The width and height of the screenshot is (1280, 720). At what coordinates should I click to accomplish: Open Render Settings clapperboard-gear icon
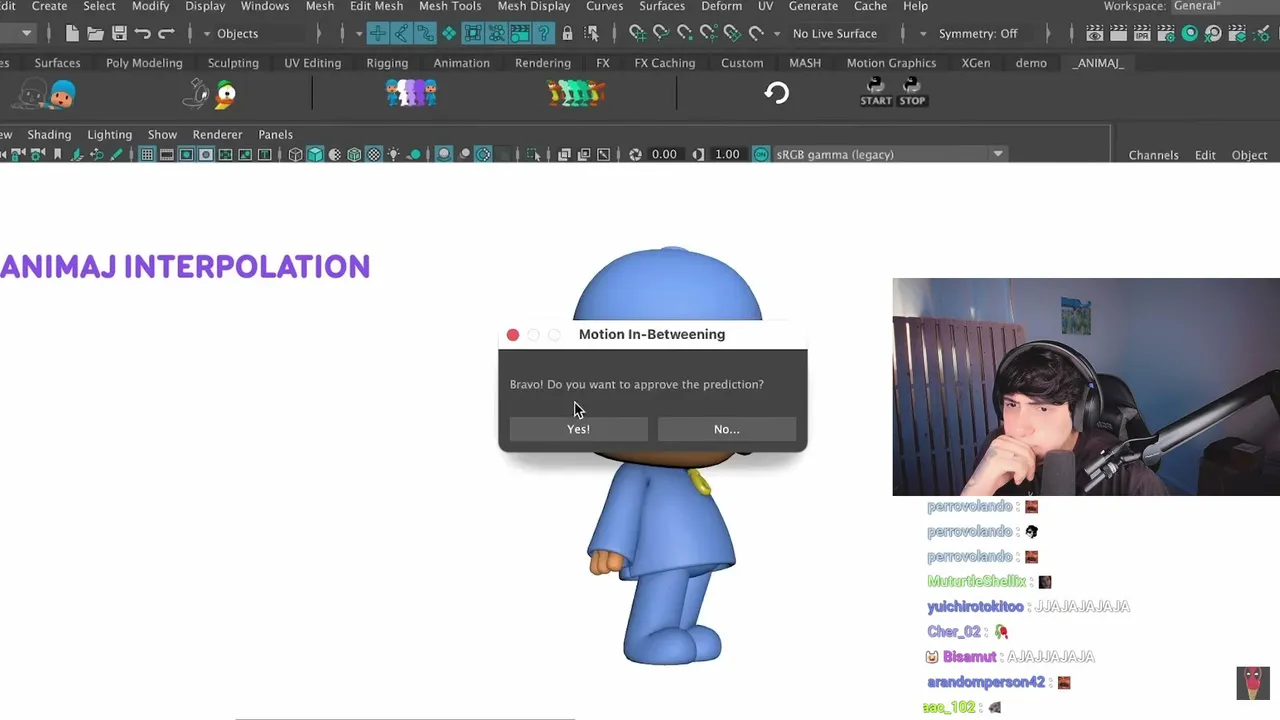(1166, 33)
